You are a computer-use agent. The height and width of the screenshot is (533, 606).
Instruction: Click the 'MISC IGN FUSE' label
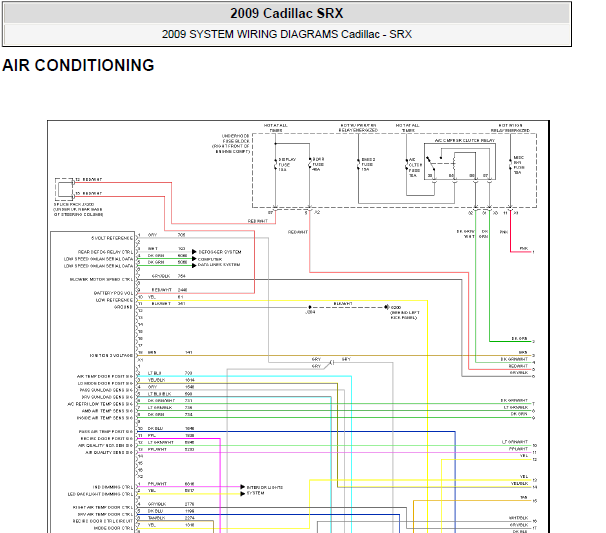tap(519, 165)
